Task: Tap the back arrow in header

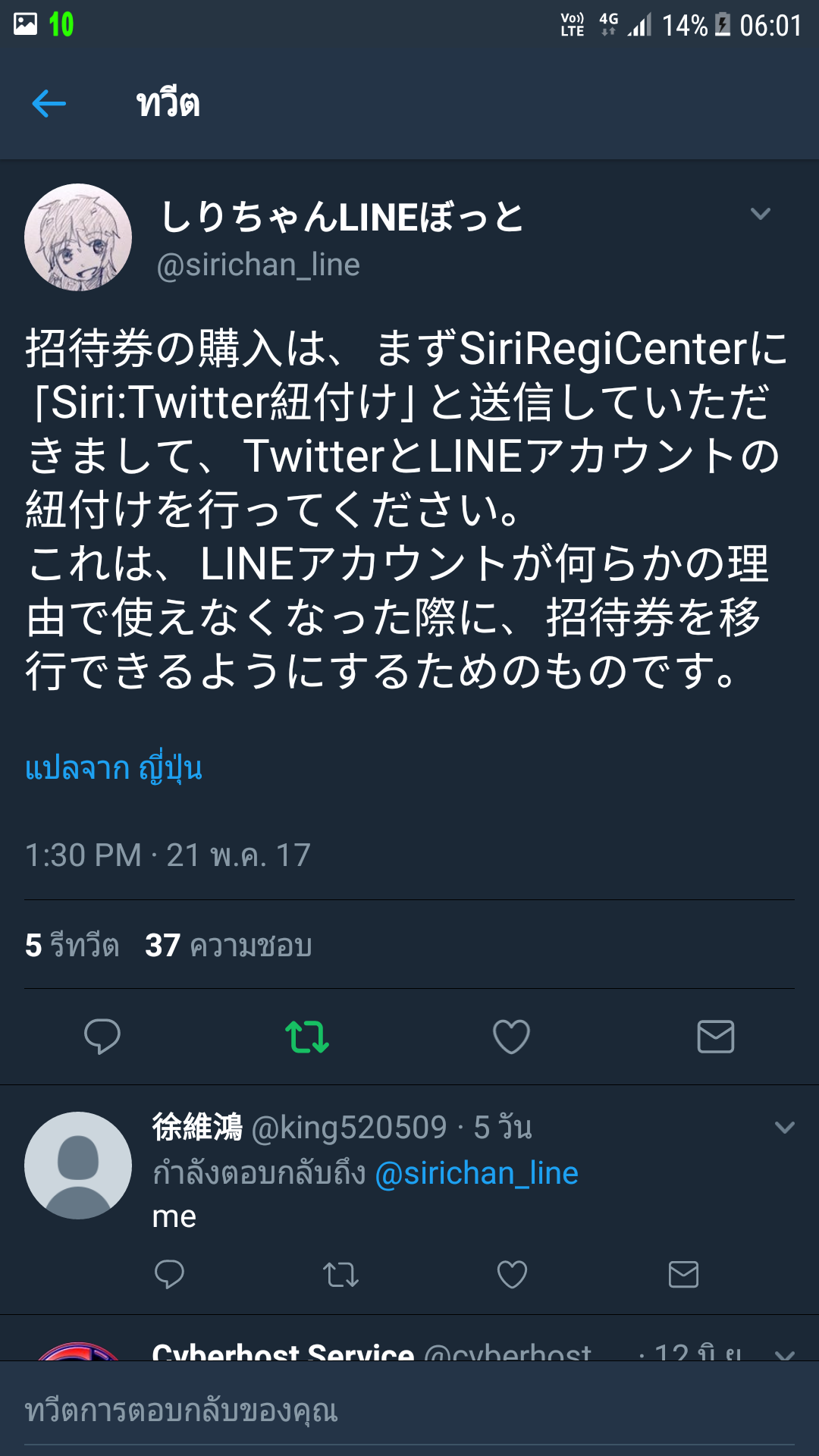Action: tap(49, 103)
